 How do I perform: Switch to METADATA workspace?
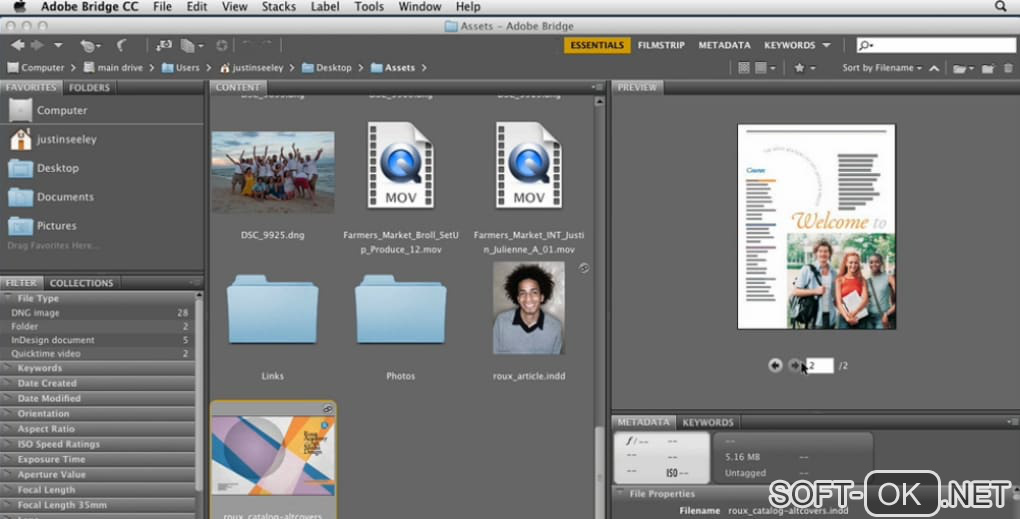tap(724, 45)
